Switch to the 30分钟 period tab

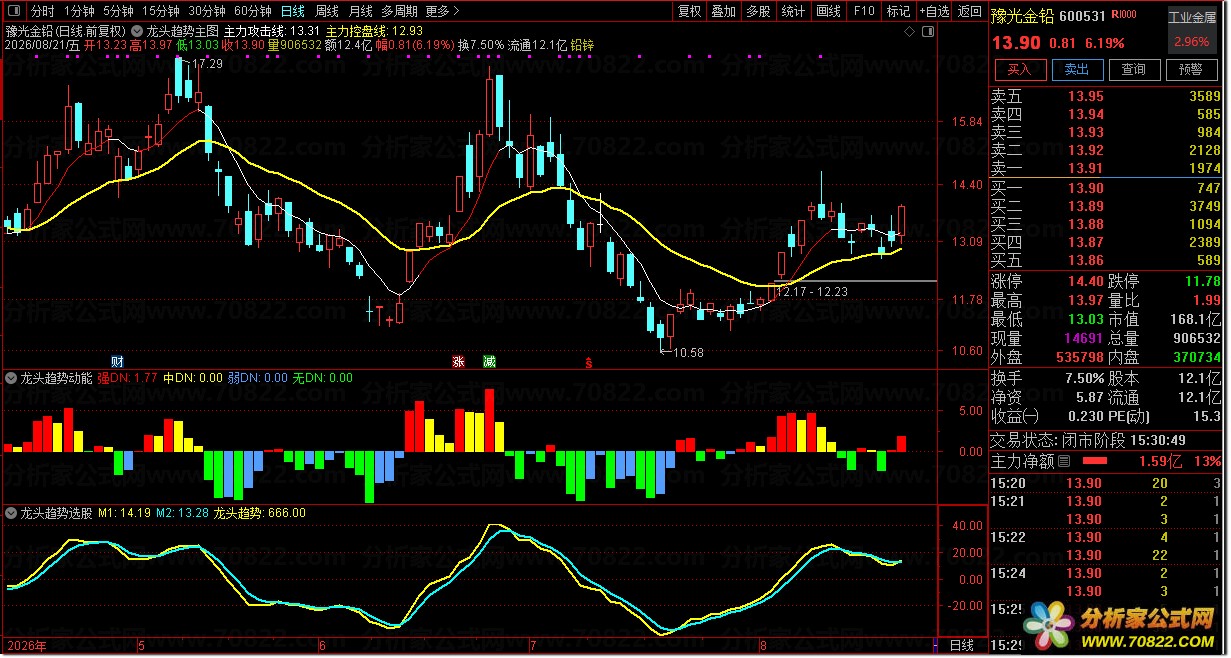206,12
